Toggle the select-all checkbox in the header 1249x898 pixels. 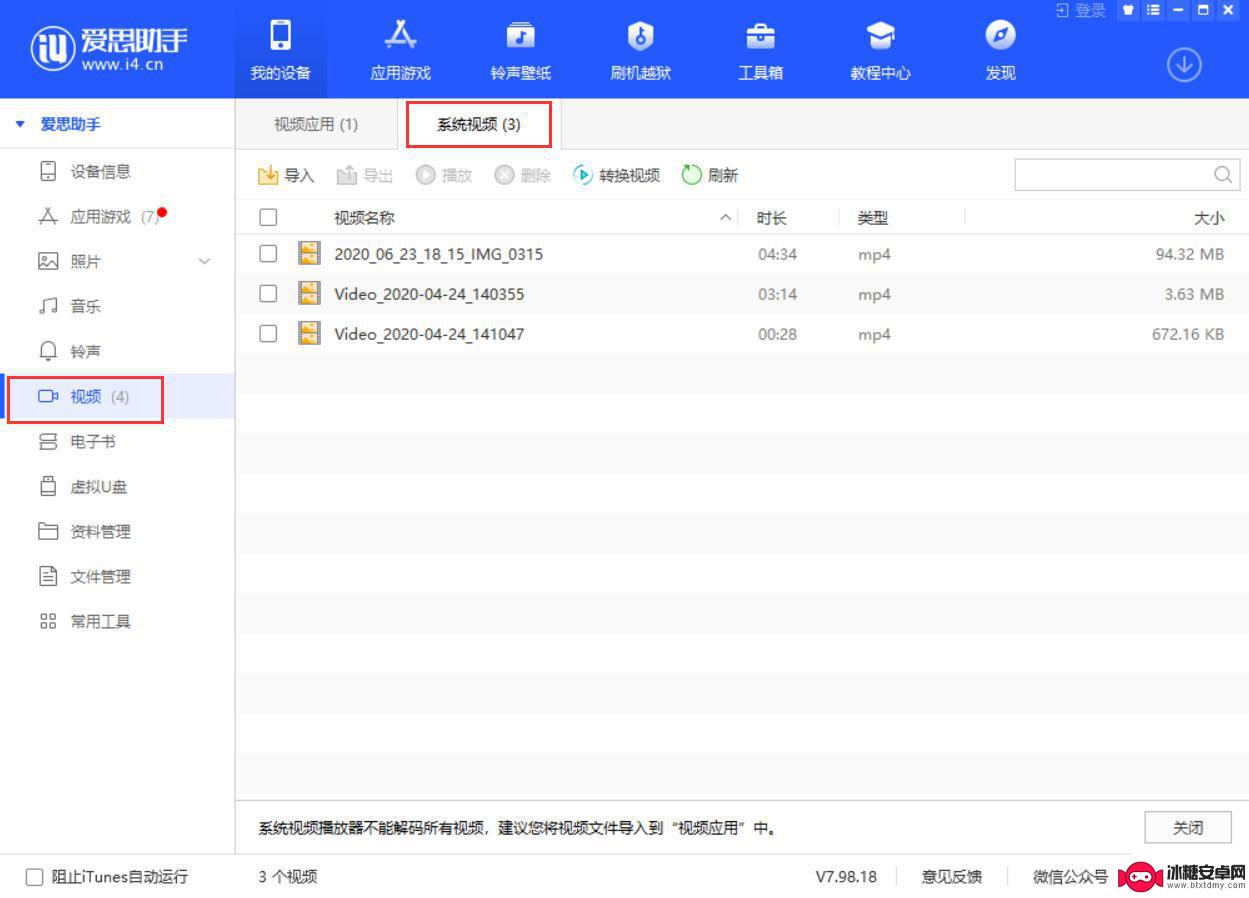pos(268,217)
